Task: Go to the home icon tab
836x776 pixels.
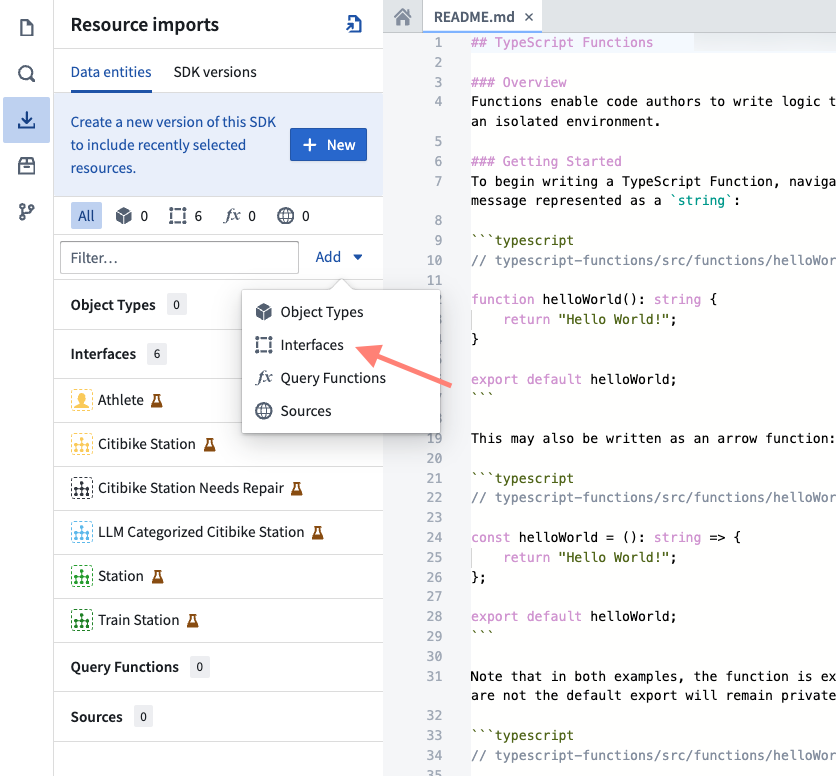Action: click(402, 17)
